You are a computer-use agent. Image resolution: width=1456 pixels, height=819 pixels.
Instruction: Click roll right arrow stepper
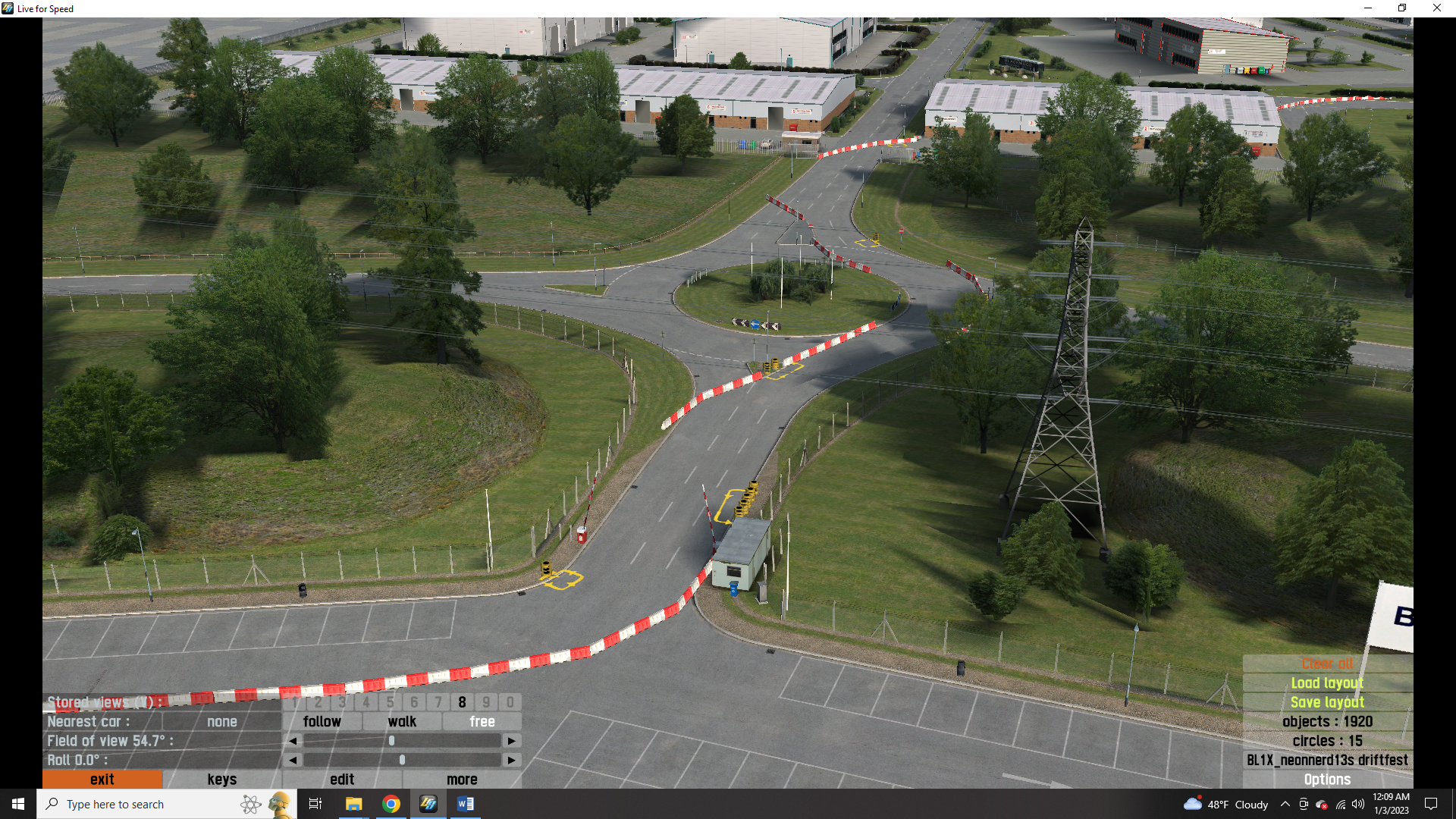(512, 760)
